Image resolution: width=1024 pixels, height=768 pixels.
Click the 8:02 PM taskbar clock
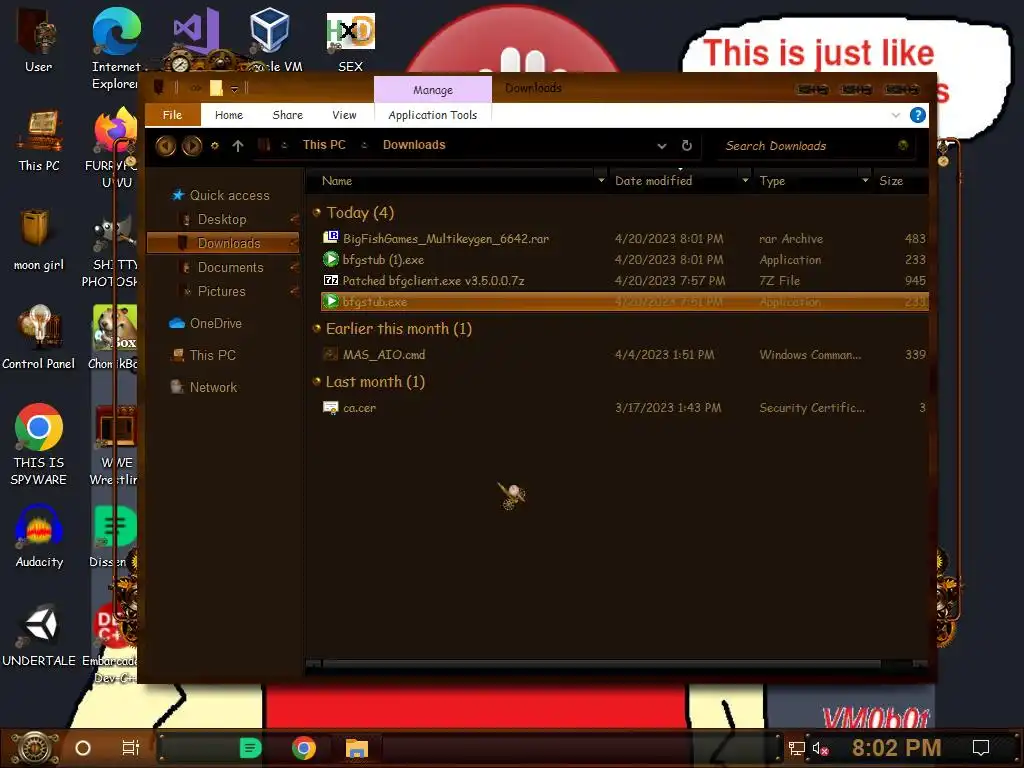pyautogui.click(x=897, y=748)
